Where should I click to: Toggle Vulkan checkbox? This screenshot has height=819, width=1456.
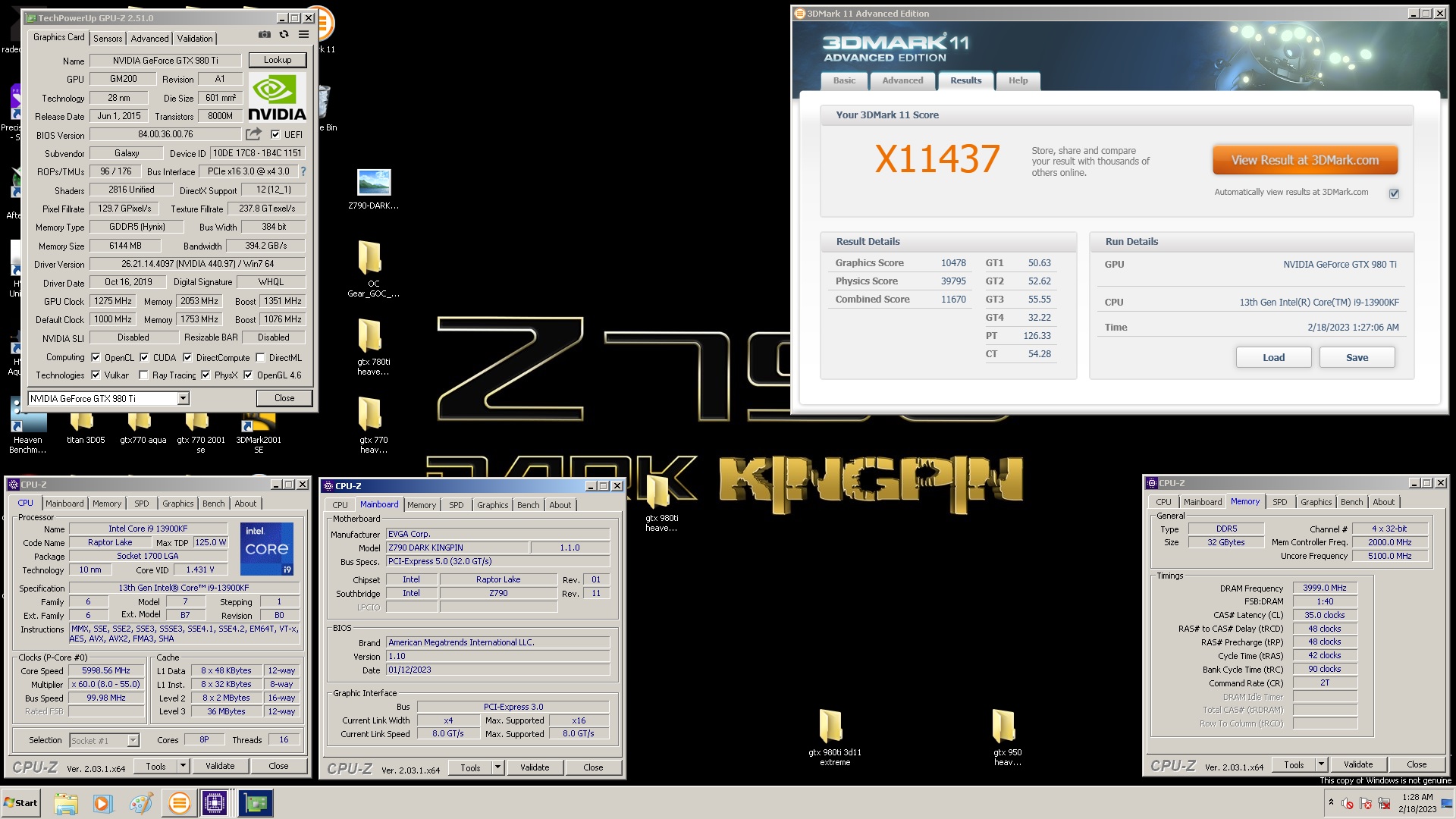click(x=96, y=375)
